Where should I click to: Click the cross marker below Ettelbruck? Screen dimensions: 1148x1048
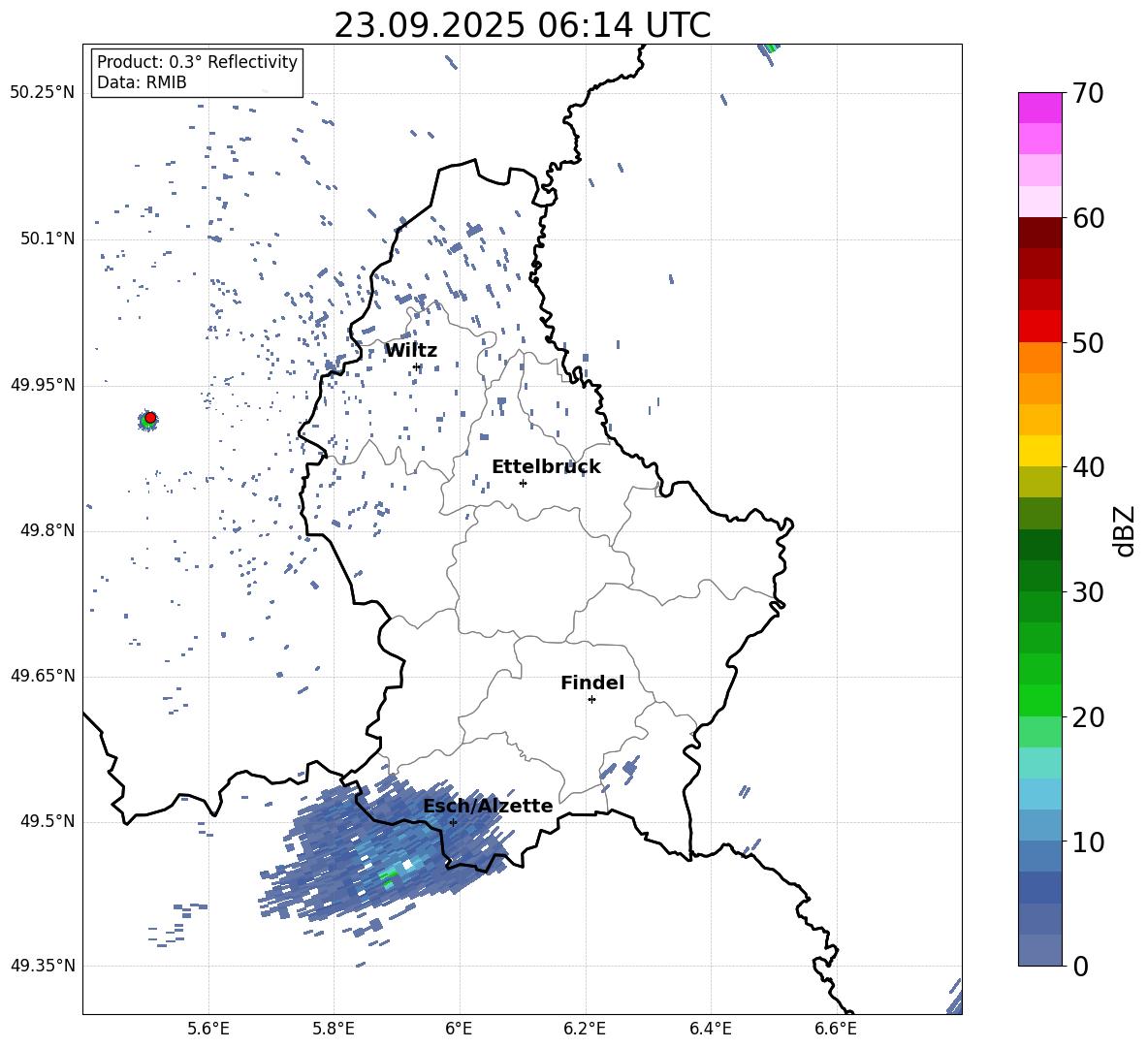pos(523,483)
